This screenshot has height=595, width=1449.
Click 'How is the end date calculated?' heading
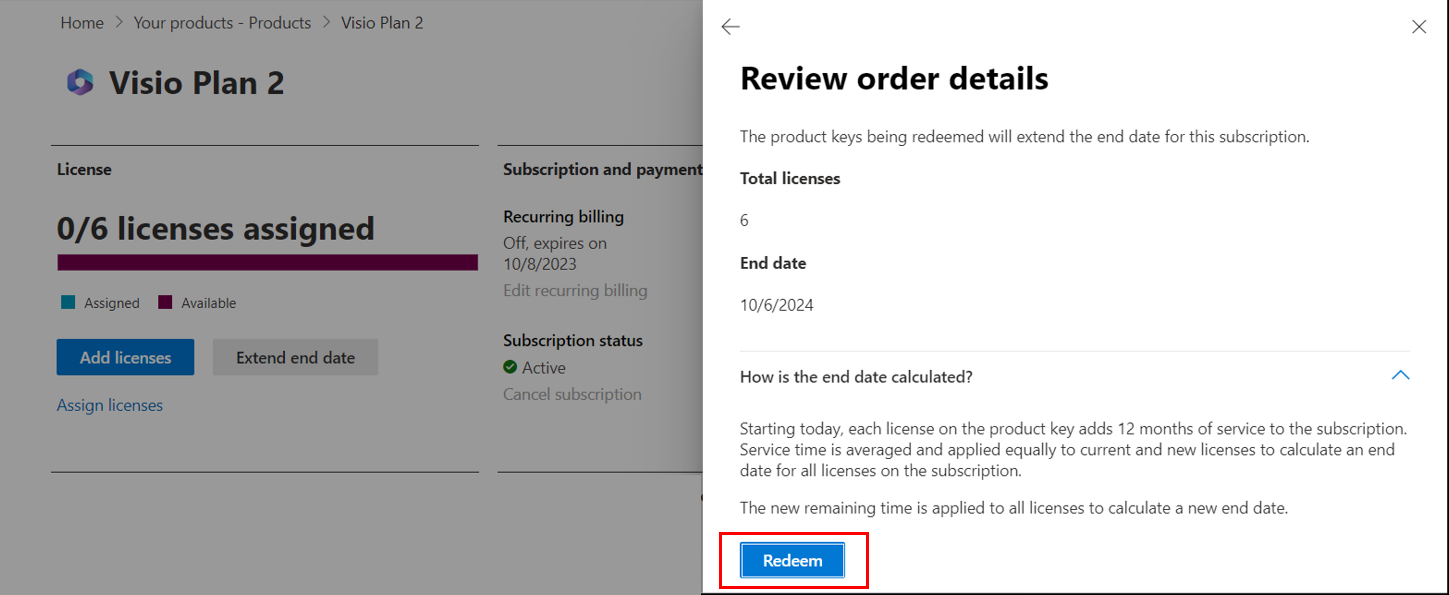pyautogui.click(x=856, y=377)
